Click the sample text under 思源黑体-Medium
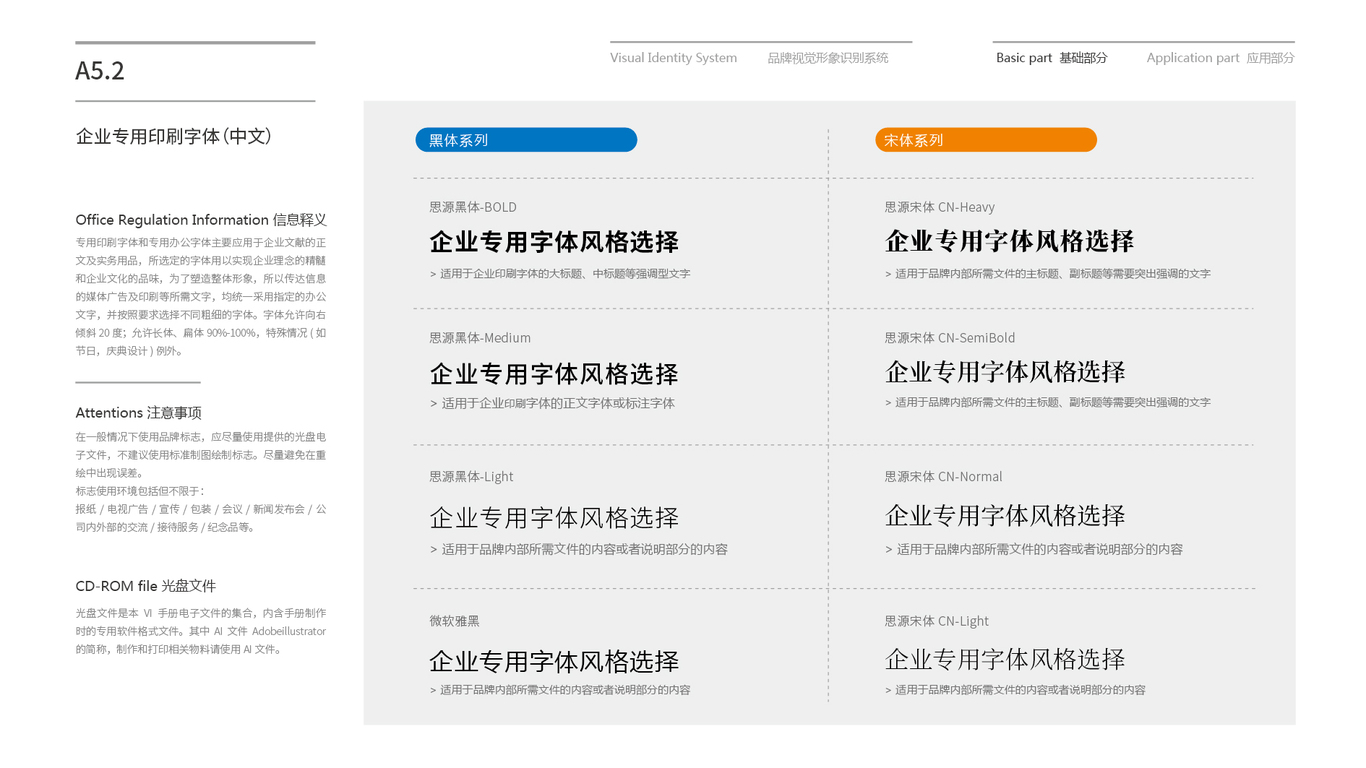Image resolution: width=1366 pixels, height=768 pixels. [x=554, y=374]
